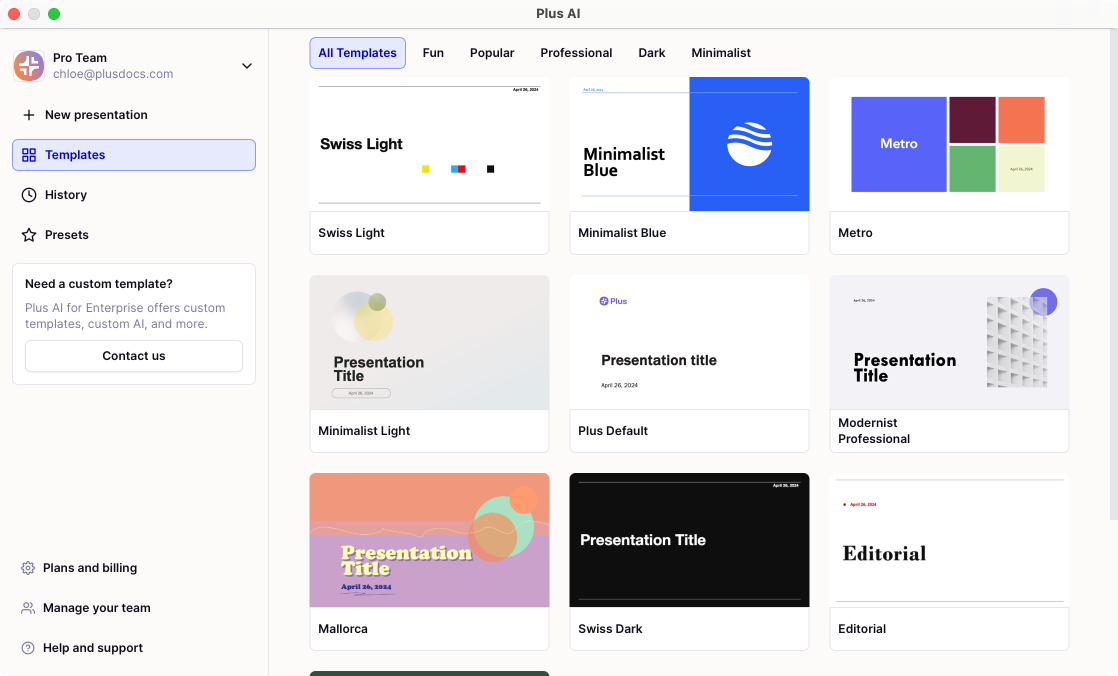Viewport: 1118px width, 676px height.
Task: Click the History clock icon
Action: (x=29, y=195)
